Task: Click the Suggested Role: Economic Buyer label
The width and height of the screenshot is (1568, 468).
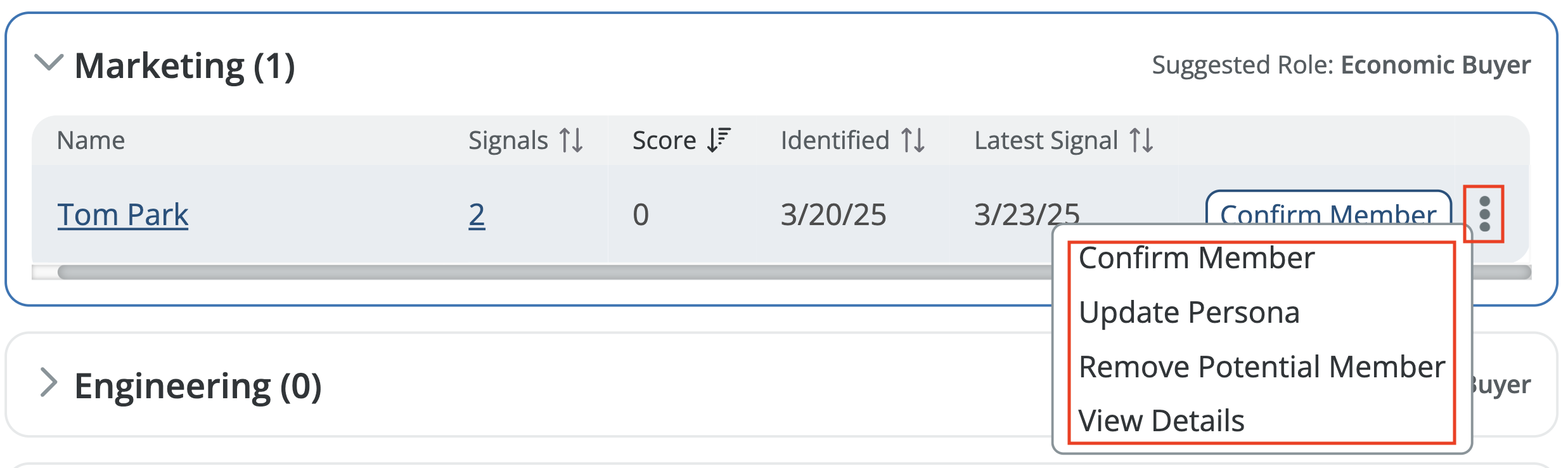Action: (1340, 63)
